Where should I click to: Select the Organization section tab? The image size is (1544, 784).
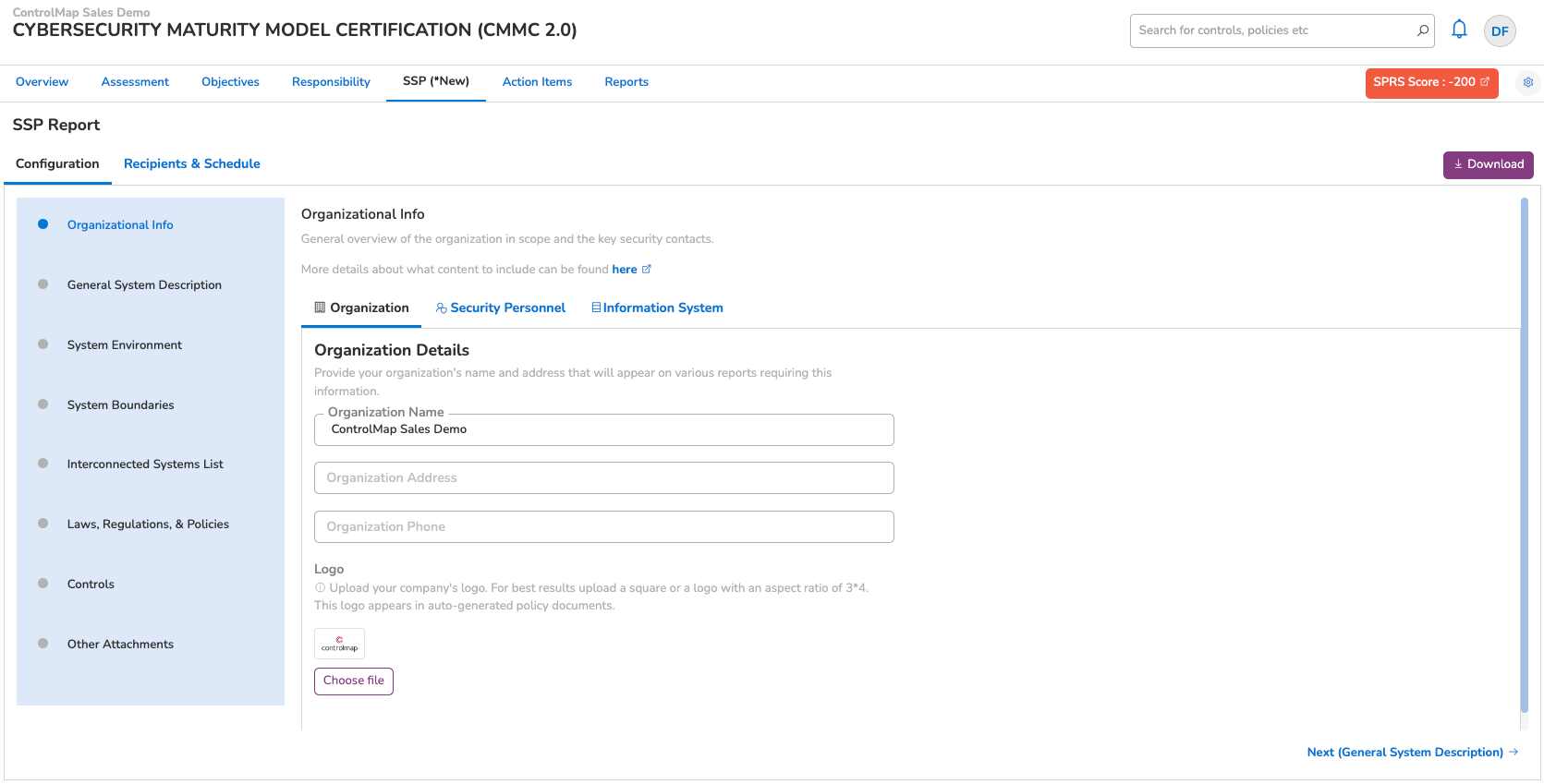point(361,308)
